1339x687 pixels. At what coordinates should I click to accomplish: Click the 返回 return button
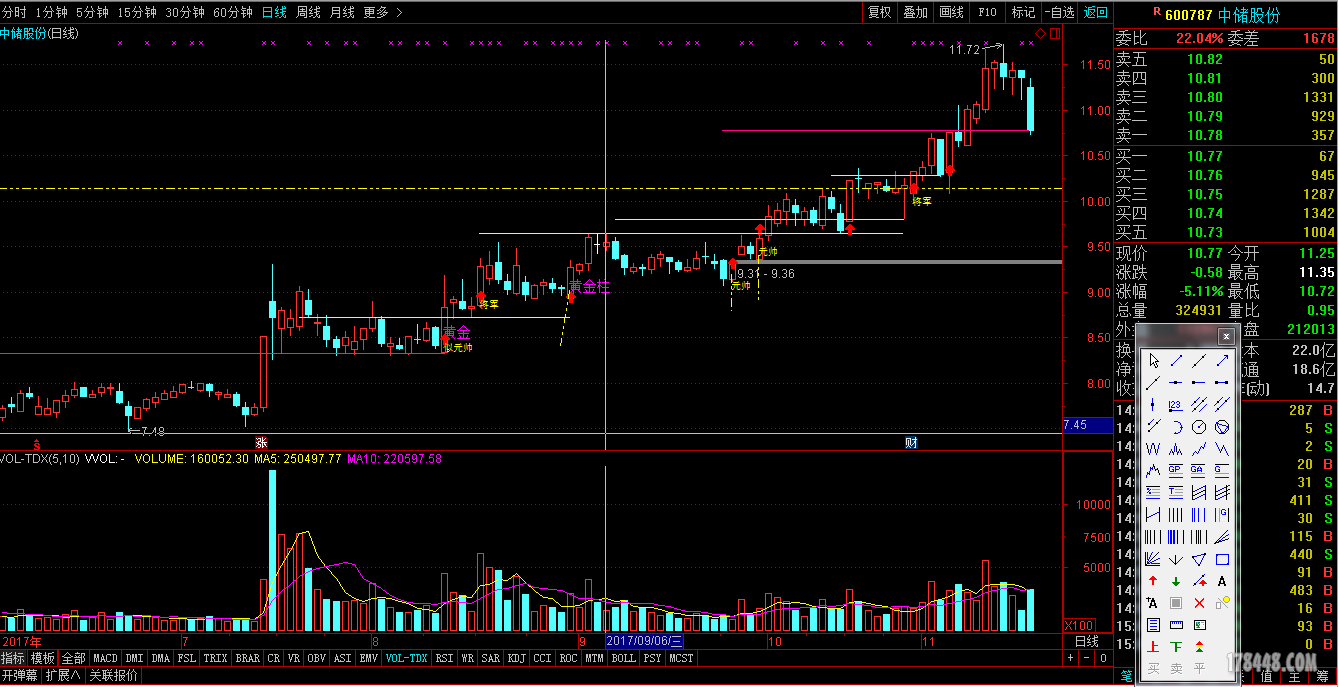tap(1096, 12)
